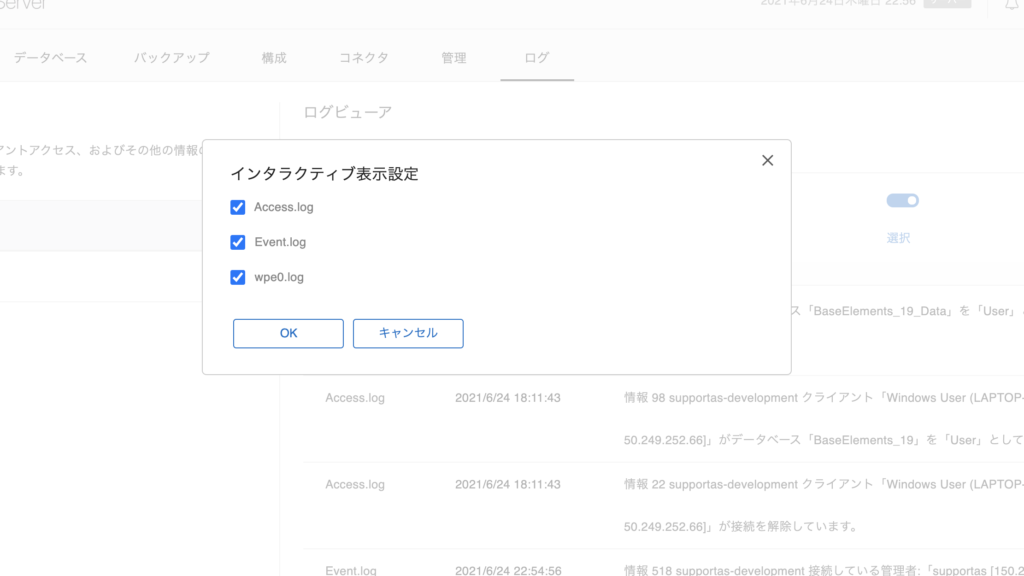
Task: Uncheck the Access.log checkbox
Action: [238, 207]
